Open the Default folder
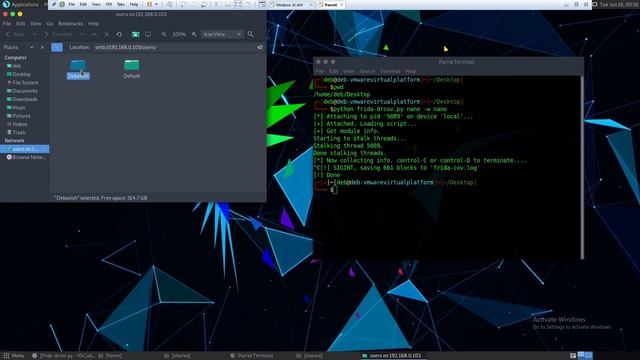 point(131,69)
